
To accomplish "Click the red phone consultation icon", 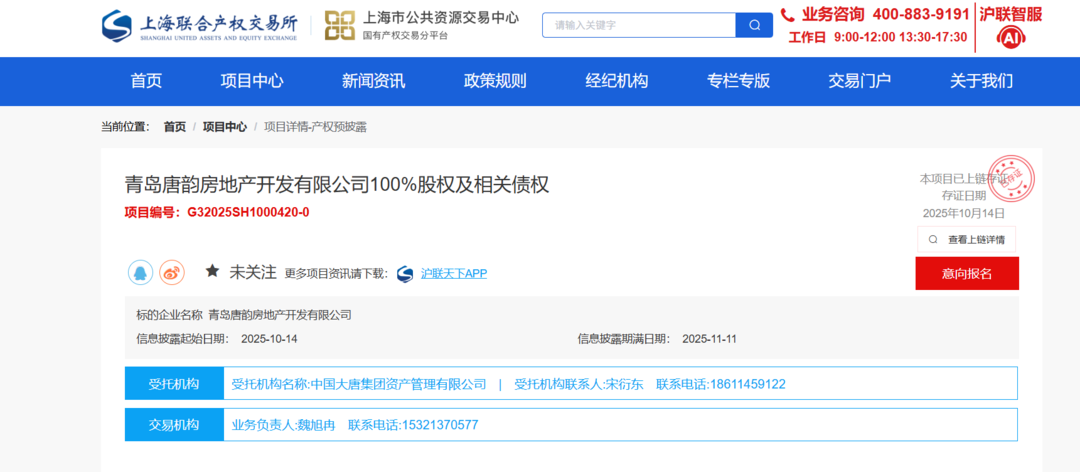I will click(x=788, y=14).
